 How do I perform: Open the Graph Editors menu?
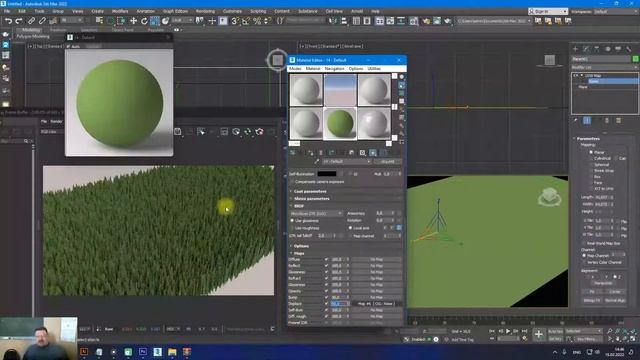(176, 11)
